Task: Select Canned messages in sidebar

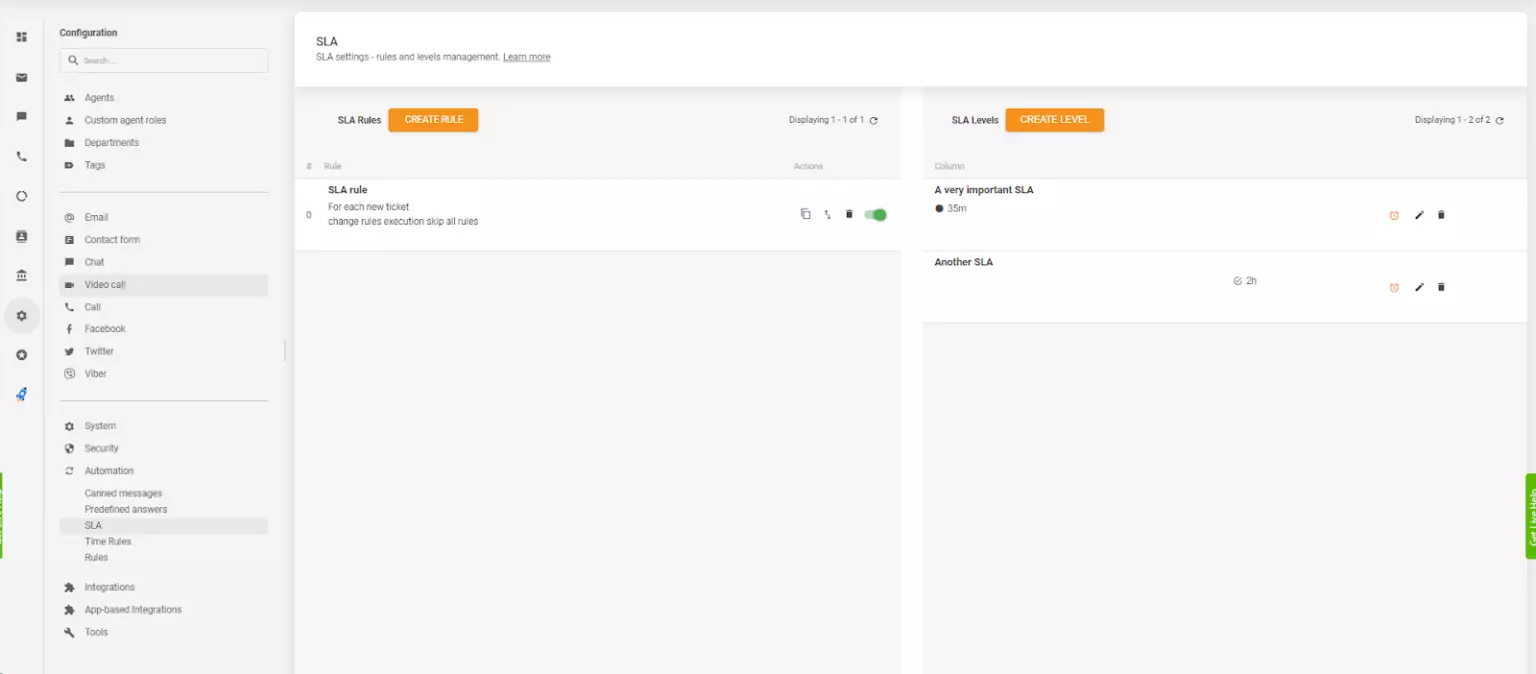Action: point(123,493)
